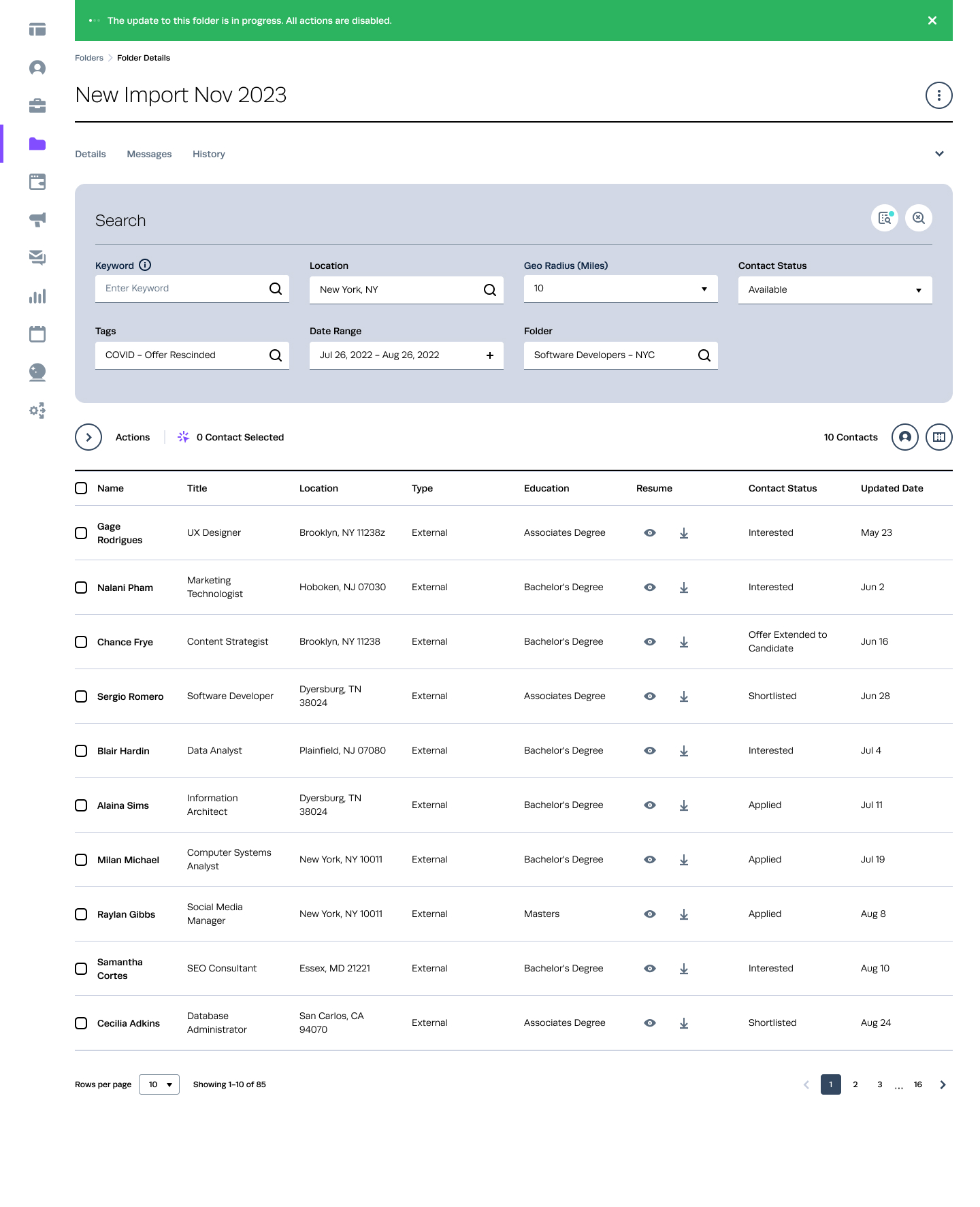Go to page 2 of results
Viewport: 980px width, 1207px height.
coord(855,1084)
